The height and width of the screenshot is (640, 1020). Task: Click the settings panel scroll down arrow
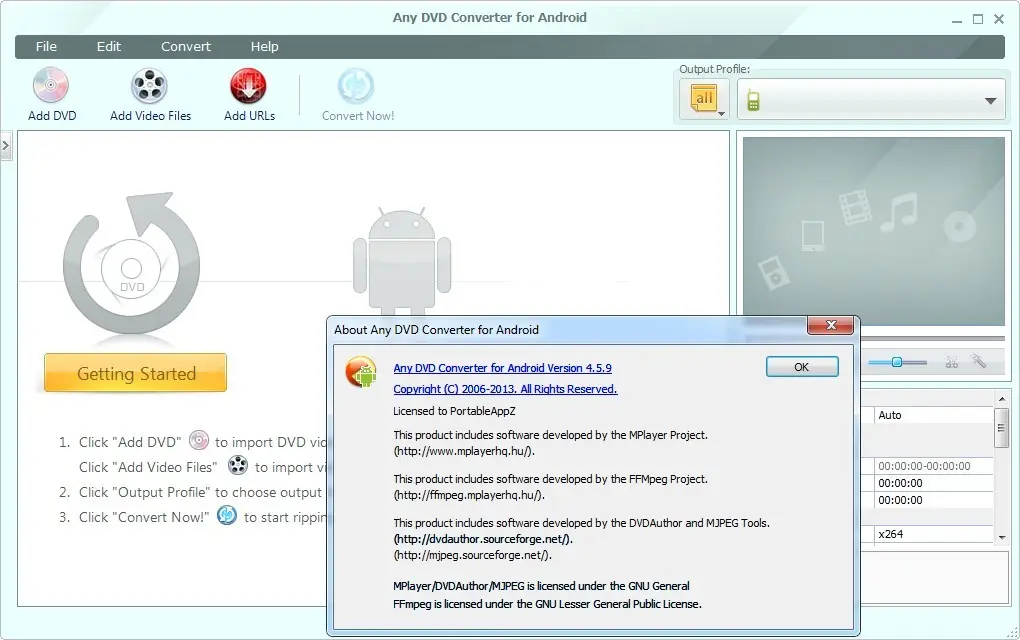[x=1002, y=537]
